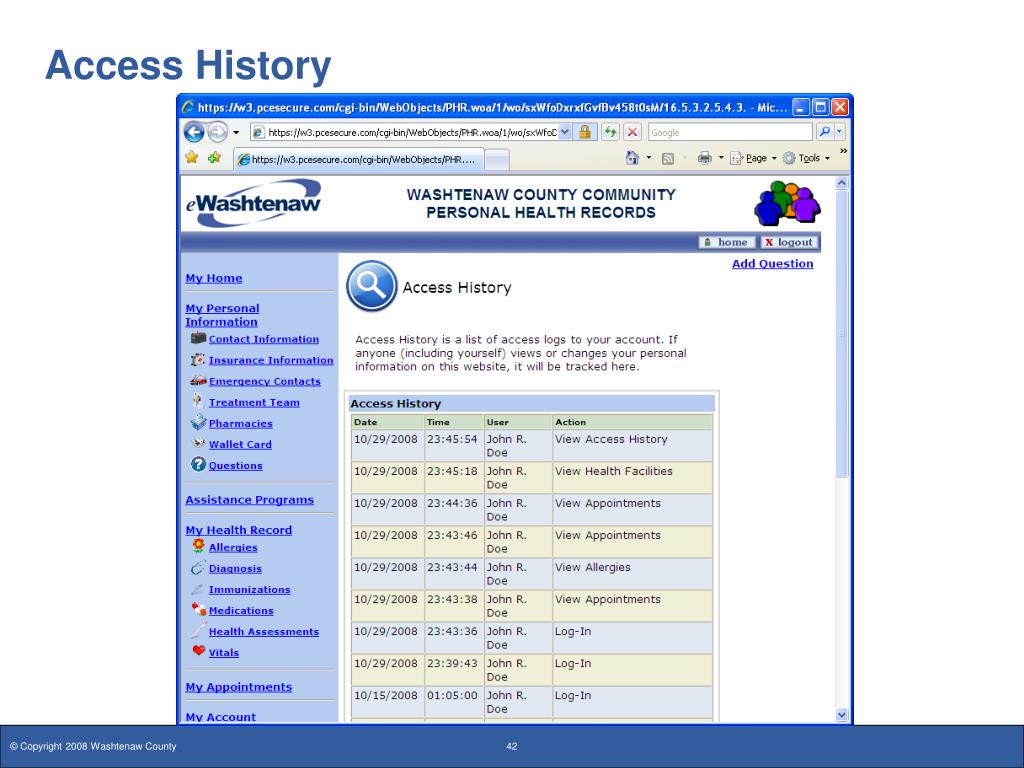Click the Medications pills icon
Screen dimensions: 1024x768
pos(199,609)
